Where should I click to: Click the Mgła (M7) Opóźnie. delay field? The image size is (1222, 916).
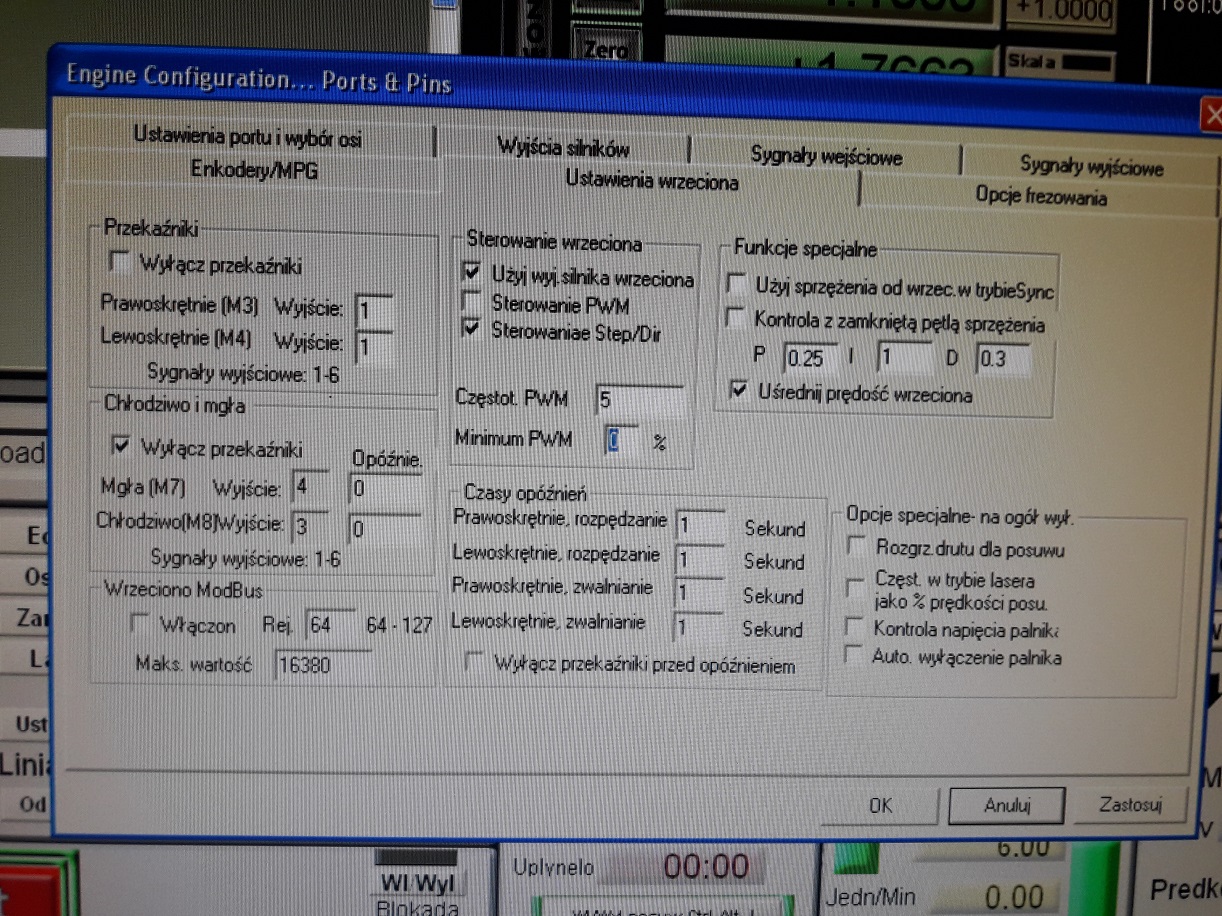(384, 489)
